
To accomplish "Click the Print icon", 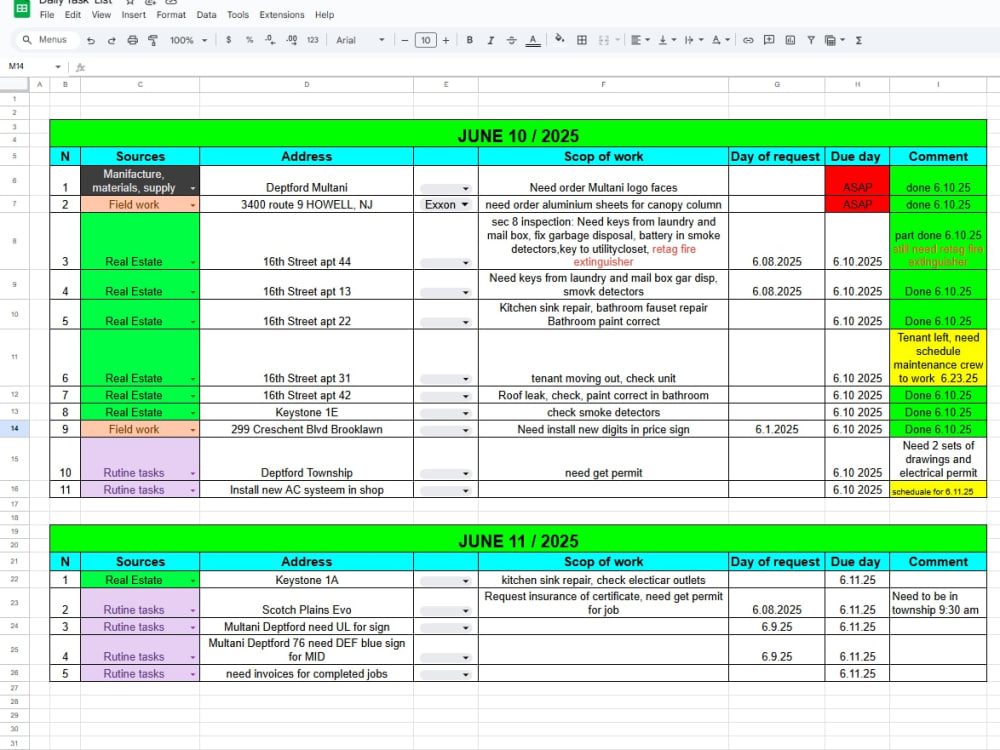I will [132, 40].
